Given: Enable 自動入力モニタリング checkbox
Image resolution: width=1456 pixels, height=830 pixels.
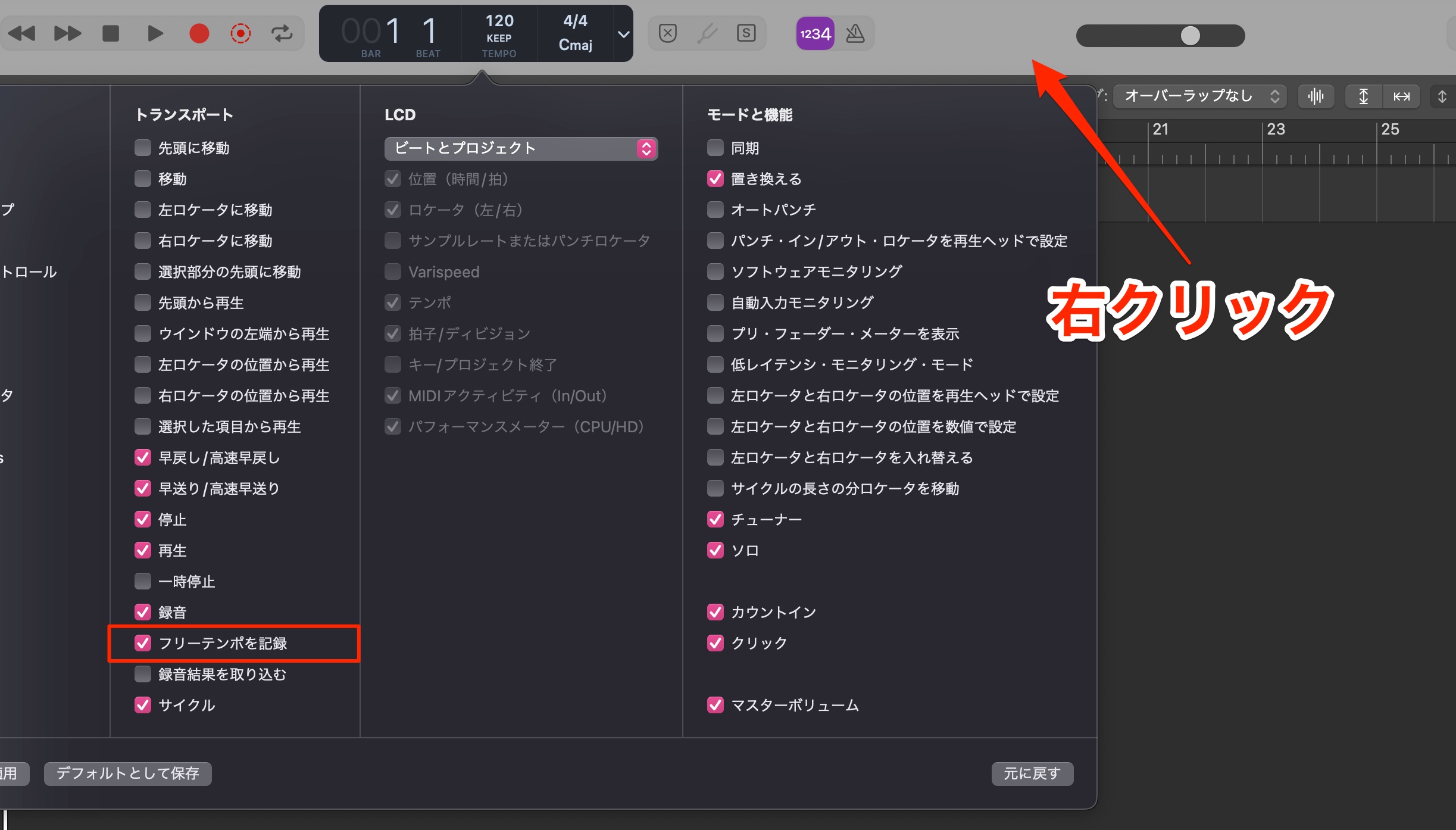Looking at the screenshot, I should coord(715,302).
